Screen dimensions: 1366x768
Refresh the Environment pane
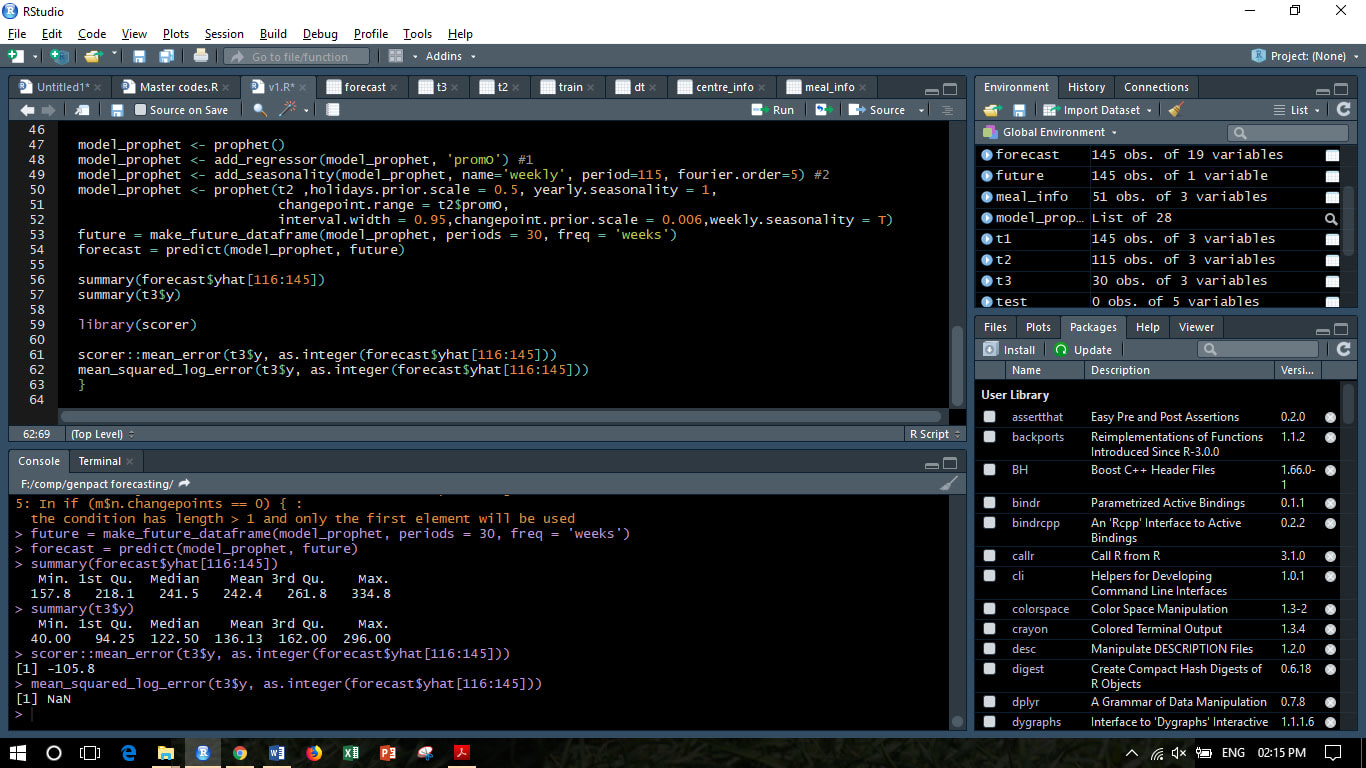(x=1343, y=110)
